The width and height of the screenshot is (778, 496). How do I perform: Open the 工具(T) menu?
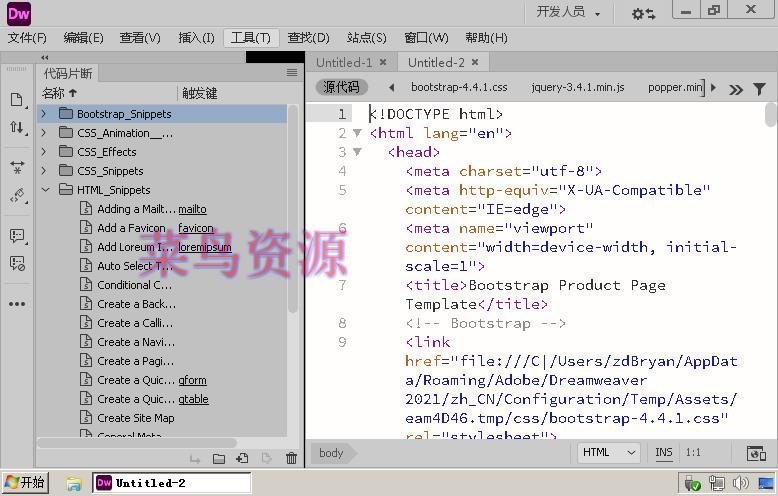coord(251,38)
